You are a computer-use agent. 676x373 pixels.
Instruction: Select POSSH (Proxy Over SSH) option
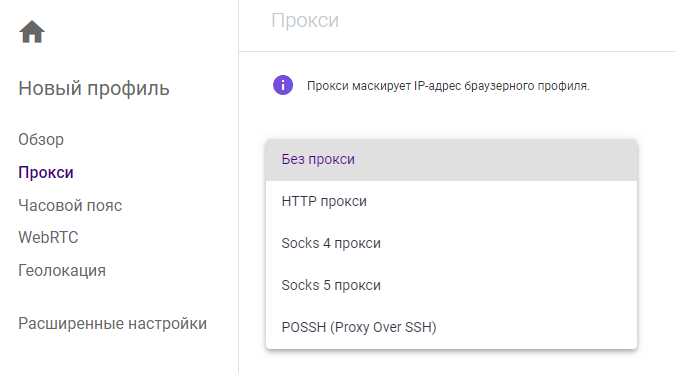pos(451,327)
